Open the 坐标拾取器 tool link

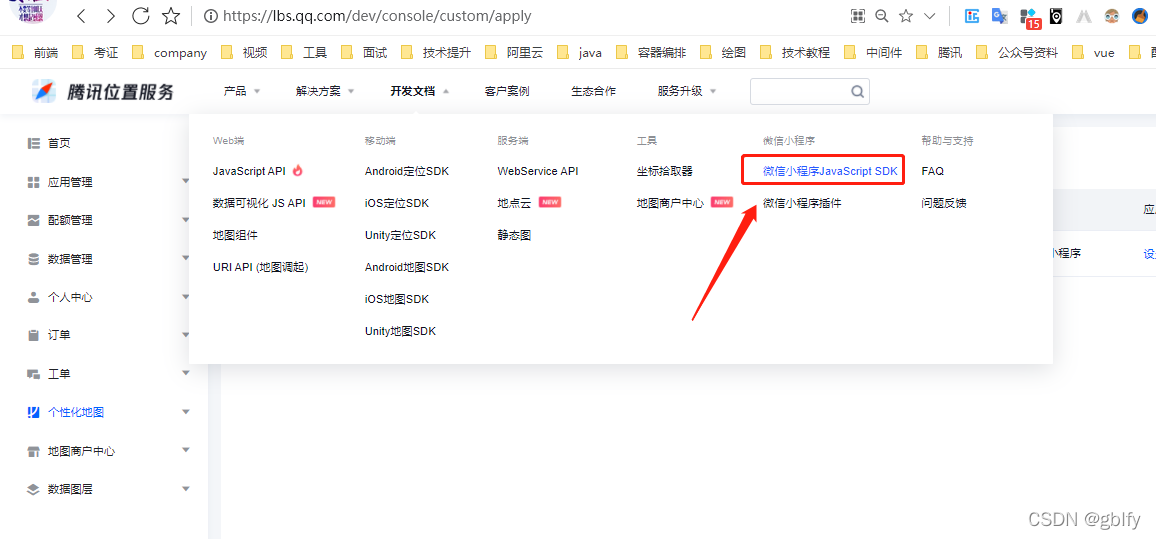pyautogui.click(x=665, y=171)
